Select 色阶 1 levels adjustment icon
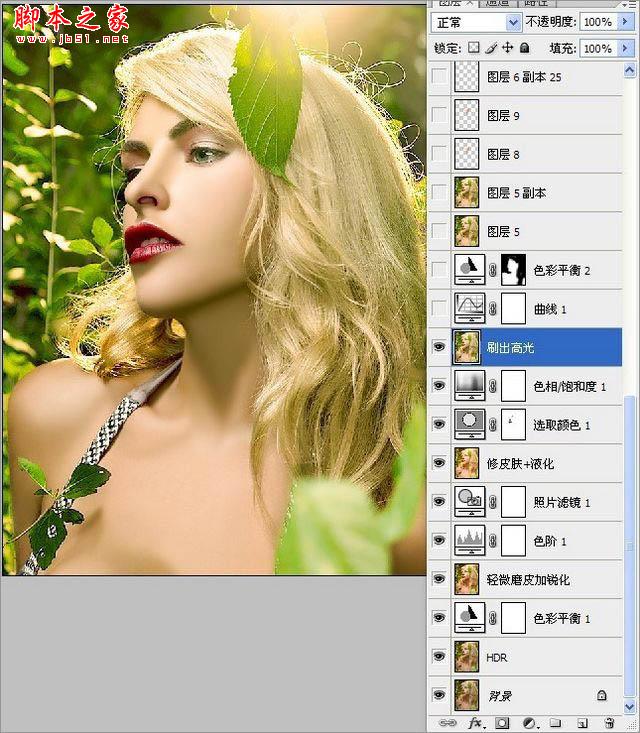The width and height of the screenshot is (640, 733). click(469, 540)
